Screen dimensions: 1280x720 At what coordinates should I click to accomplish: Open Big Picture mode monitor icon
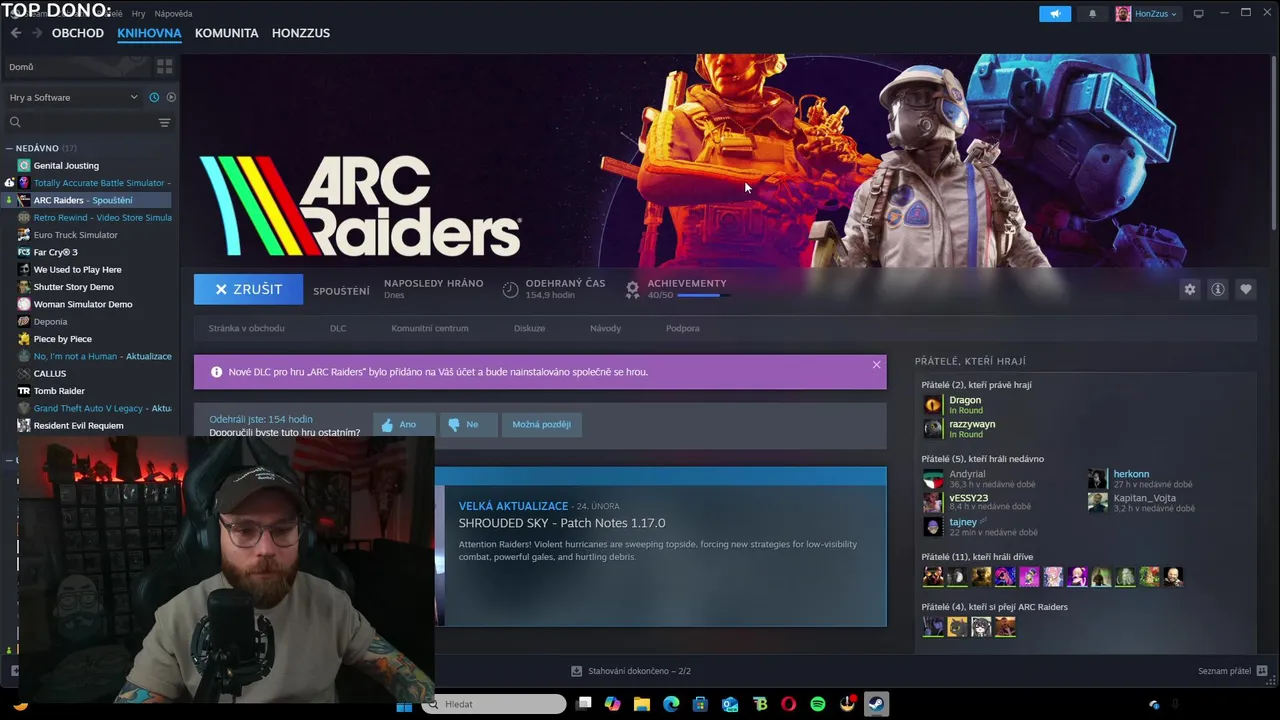1198,14
